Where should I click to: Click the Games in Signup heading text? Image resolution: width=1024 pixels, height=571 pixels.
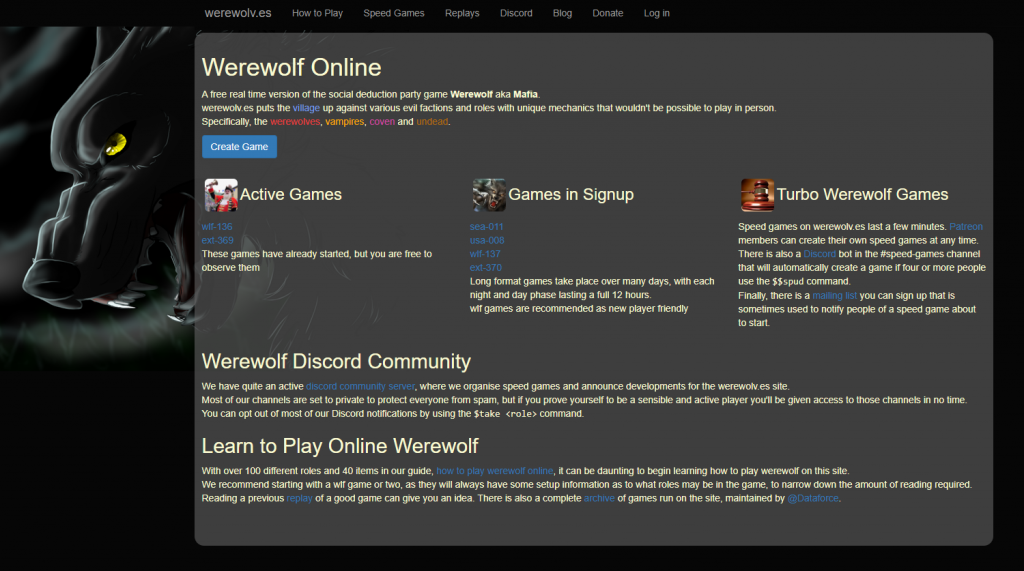pyautogui.click(x=571, y=195)
